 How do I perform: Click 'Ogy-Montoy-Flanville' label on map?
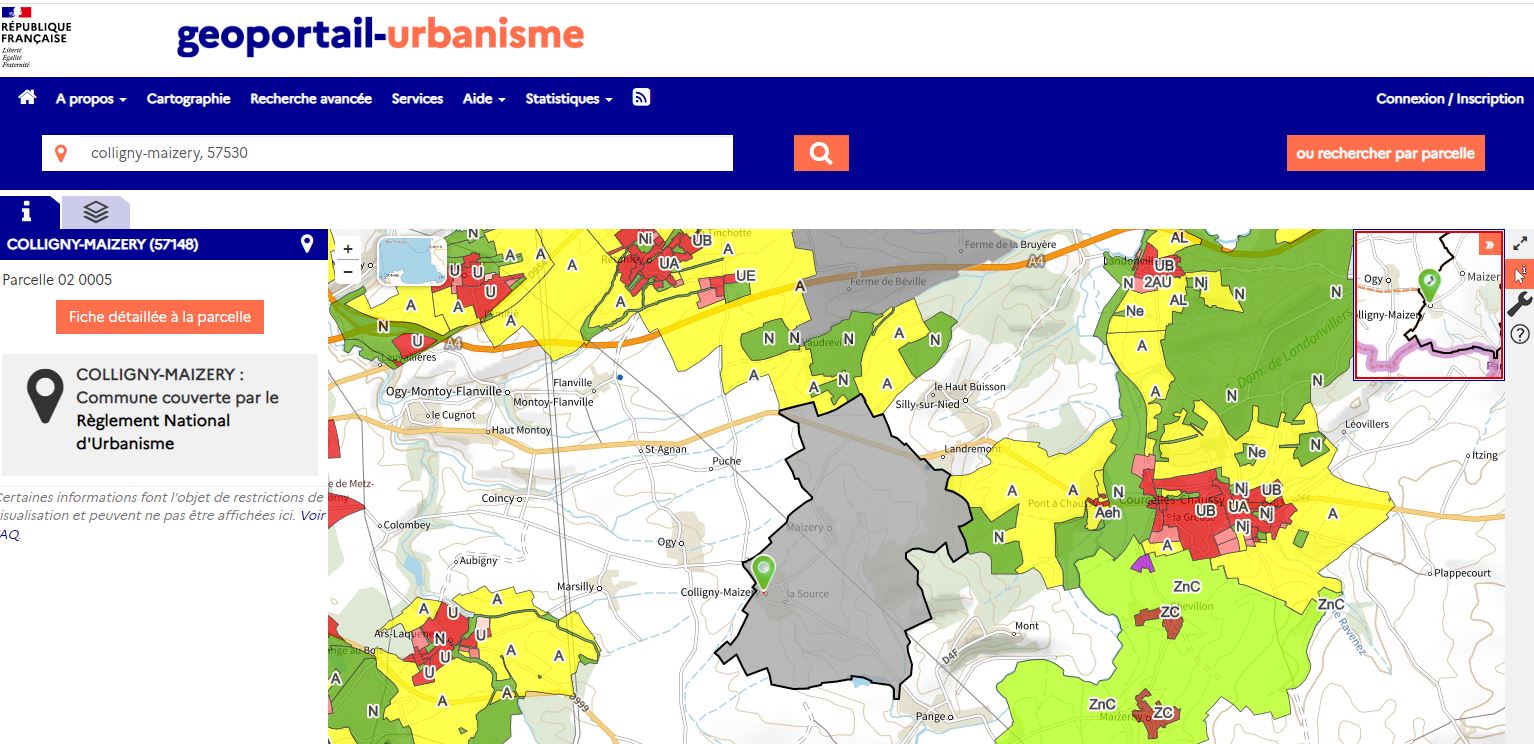click(x=445, y=391)
